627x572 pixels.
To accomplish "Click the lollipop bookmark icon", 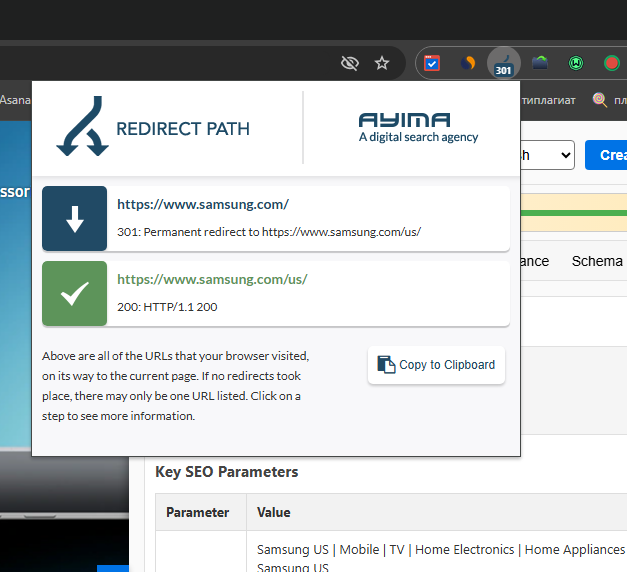I will [x=599, y=100].
